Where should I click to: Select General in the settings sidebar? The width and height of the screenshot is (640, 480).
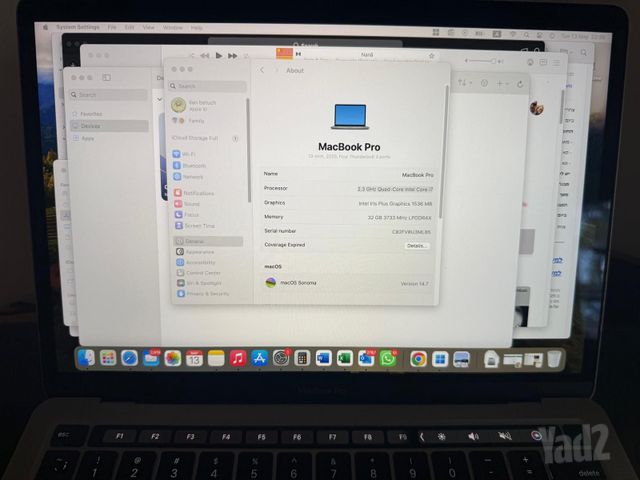pyautogui.click(x=209, y=241)
